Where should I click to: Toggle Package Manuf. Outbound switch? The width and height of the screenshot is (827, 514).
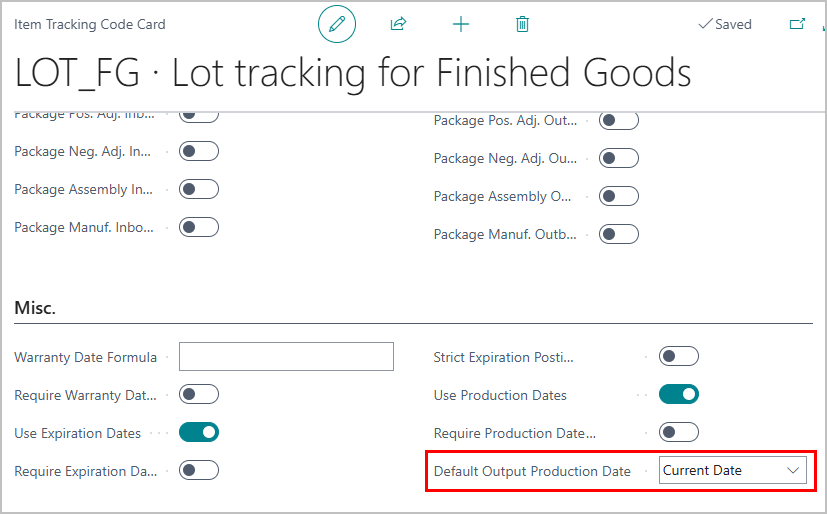(x=619, y=234)
